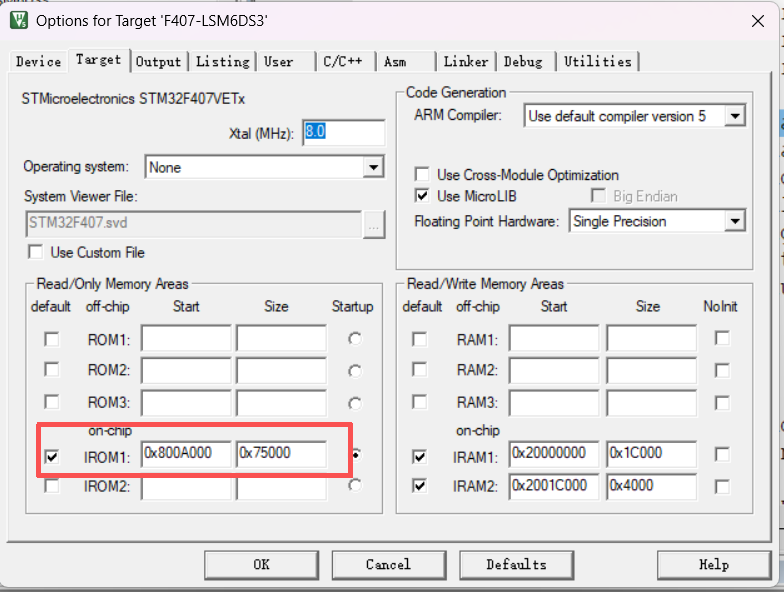The width and height of the screenshot is (784, 592).
Task: Check the ROM1 default checkbox
Action: pos(52,339)
